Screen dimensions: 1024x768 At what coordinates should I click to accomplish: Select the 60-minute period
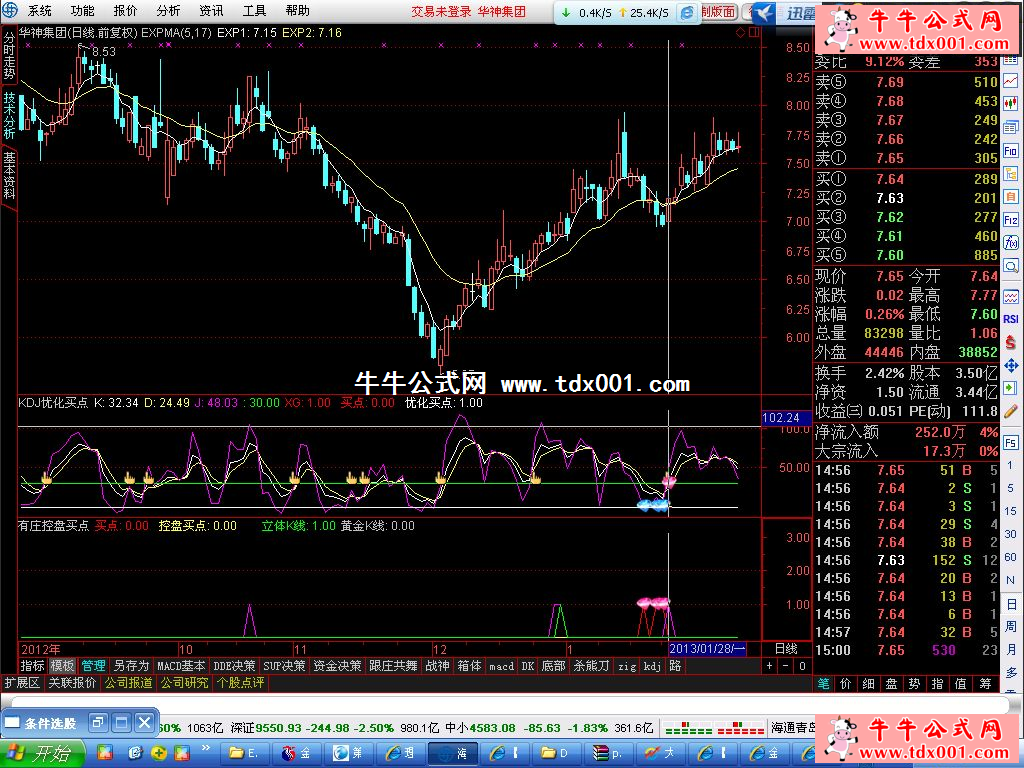[x=1010, y=557]
